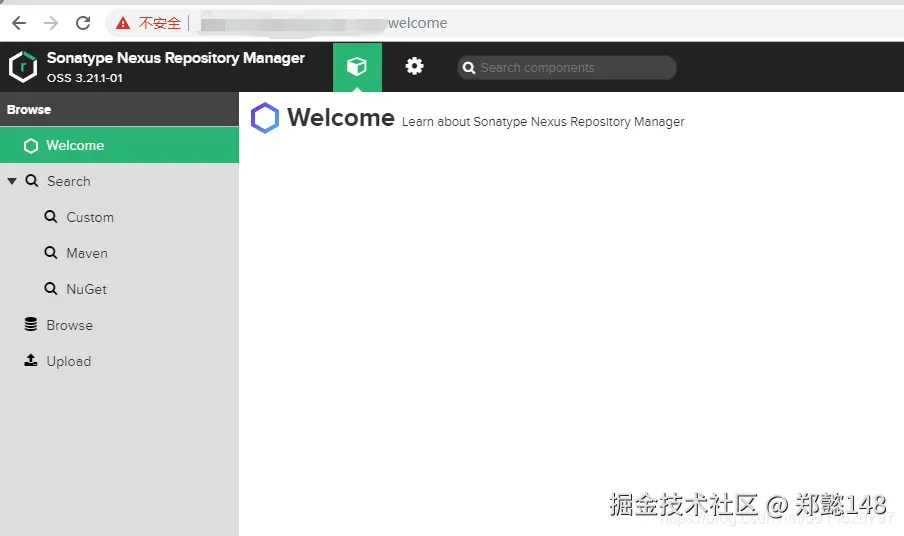
Task: Reload the page with the refresh icon
Action: point(83,23)
